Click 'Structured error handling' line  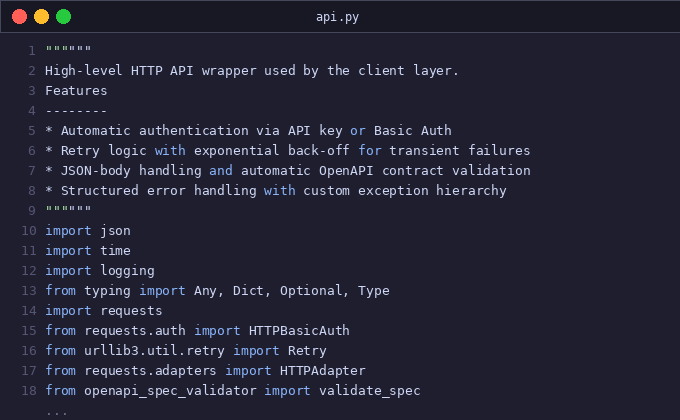point(276,190)
